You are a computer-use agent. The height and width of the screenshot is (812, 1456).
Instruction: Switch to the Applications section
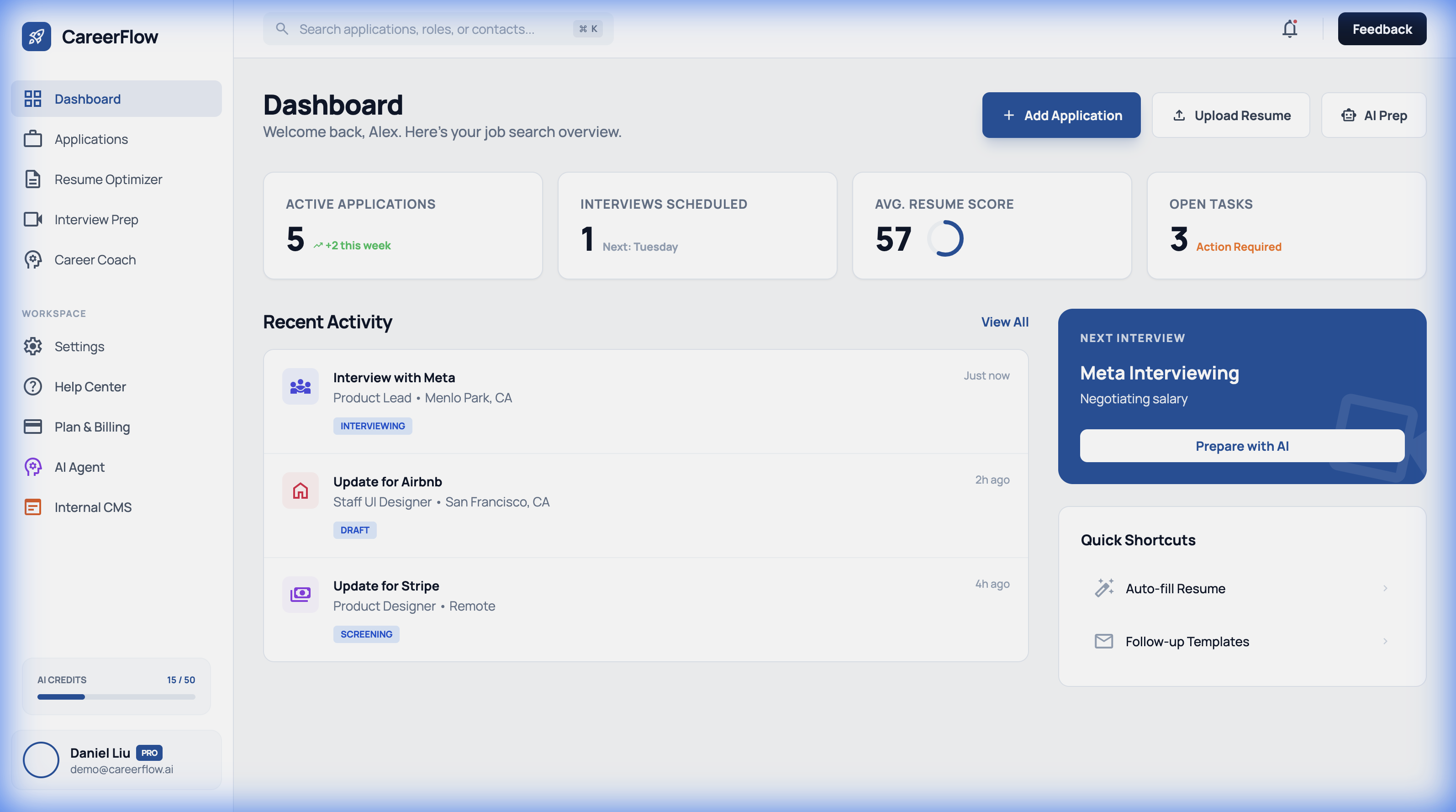point(91,139)
